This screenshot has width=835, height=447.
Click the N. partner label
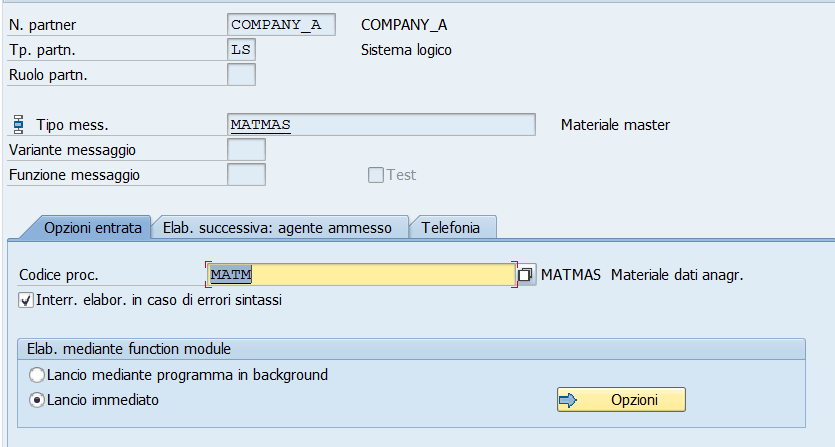tap(43, 25)
